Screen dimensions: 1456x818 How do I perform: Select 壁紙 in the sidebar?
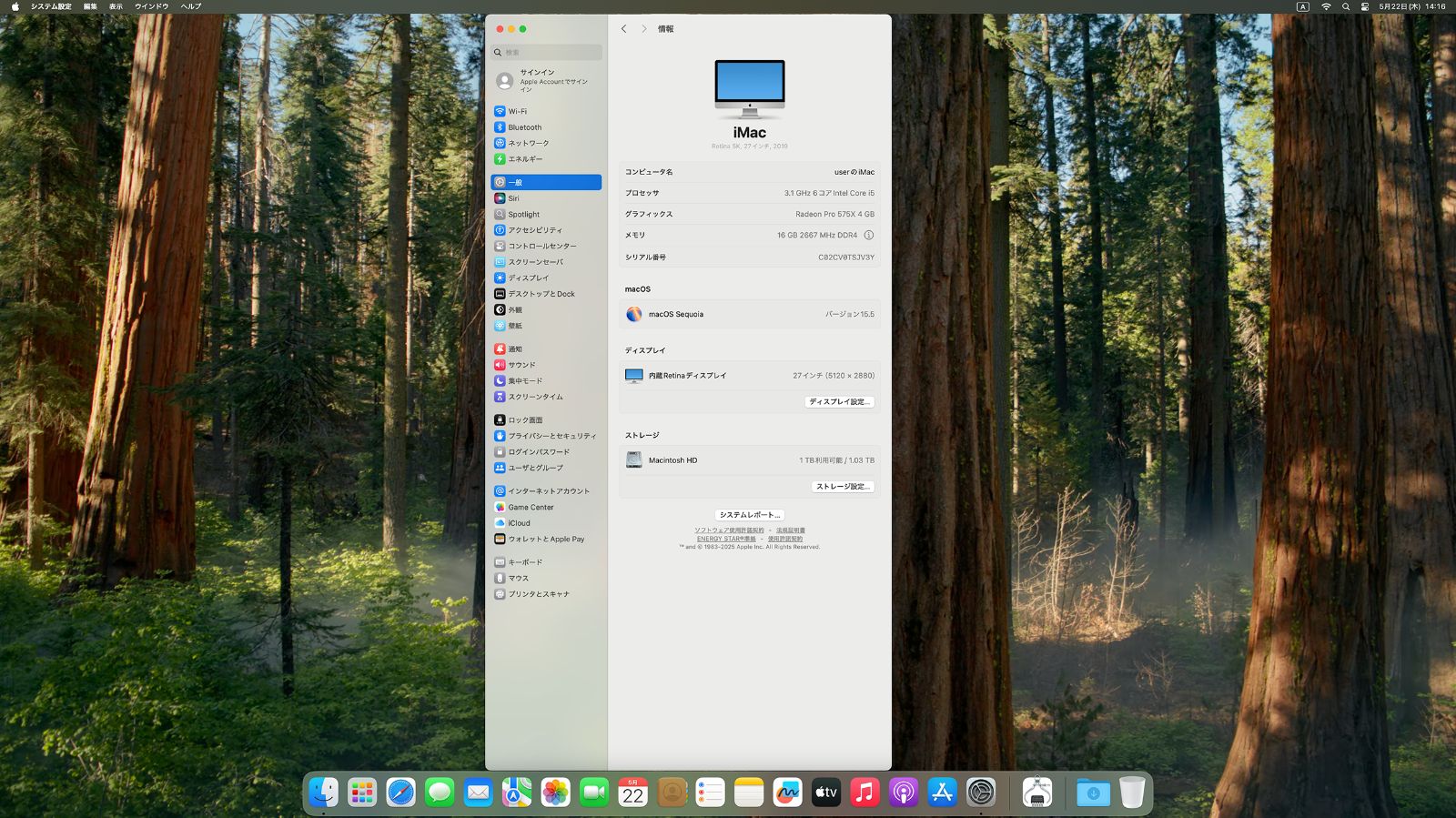point(546,326)
